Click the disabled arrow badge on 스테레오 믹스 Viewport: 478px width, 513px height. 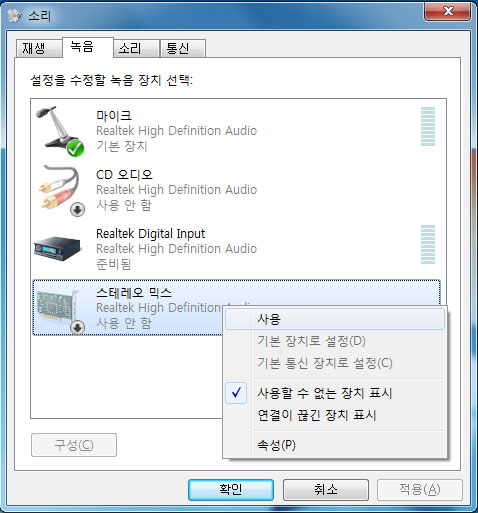[x=77, y=327]
